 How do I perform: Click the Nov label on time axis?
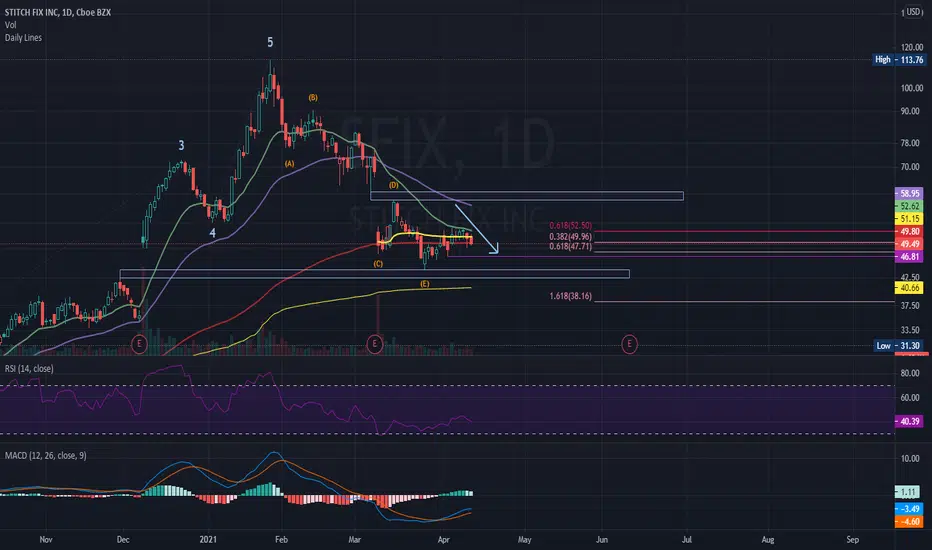click(46, 540)
